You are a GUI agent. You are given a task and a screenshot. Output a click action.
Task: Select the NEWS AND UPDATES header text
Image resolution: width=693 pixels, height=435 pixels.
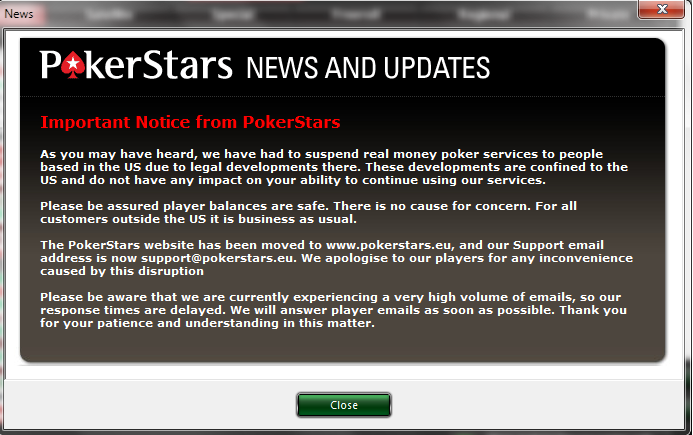(368, 68)
